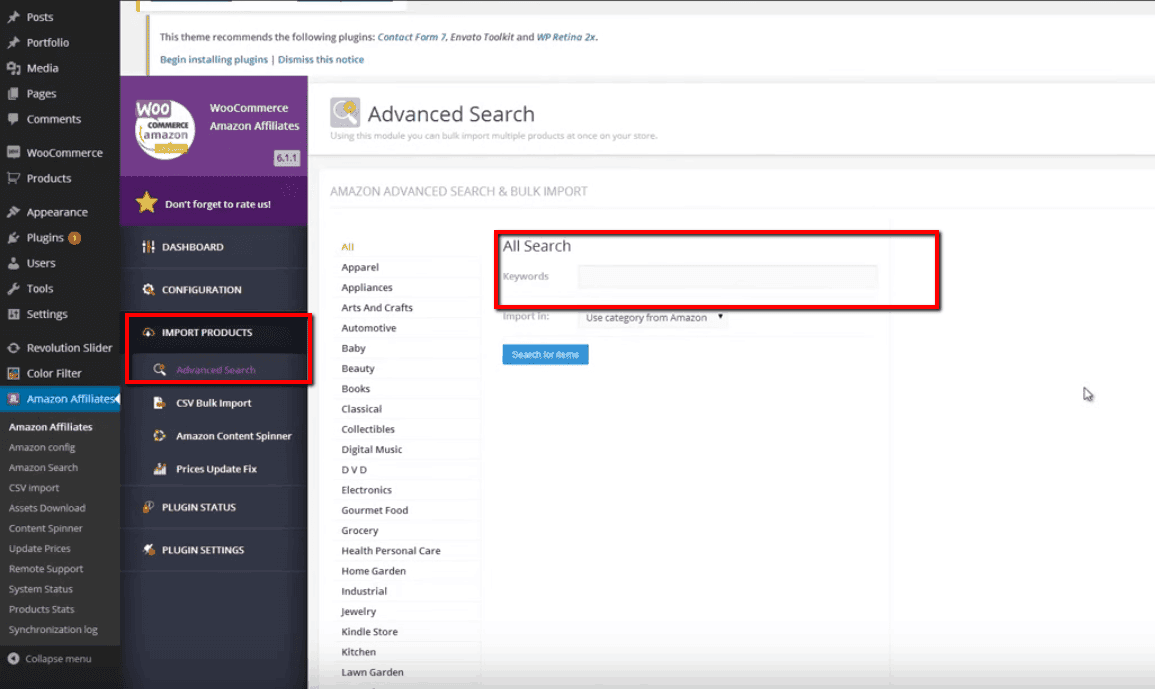Image resolution: width=1155 pixels, height=689 pixels.
Task: Click the CSV Bulk Import file icon
Action: coord(159,403)
